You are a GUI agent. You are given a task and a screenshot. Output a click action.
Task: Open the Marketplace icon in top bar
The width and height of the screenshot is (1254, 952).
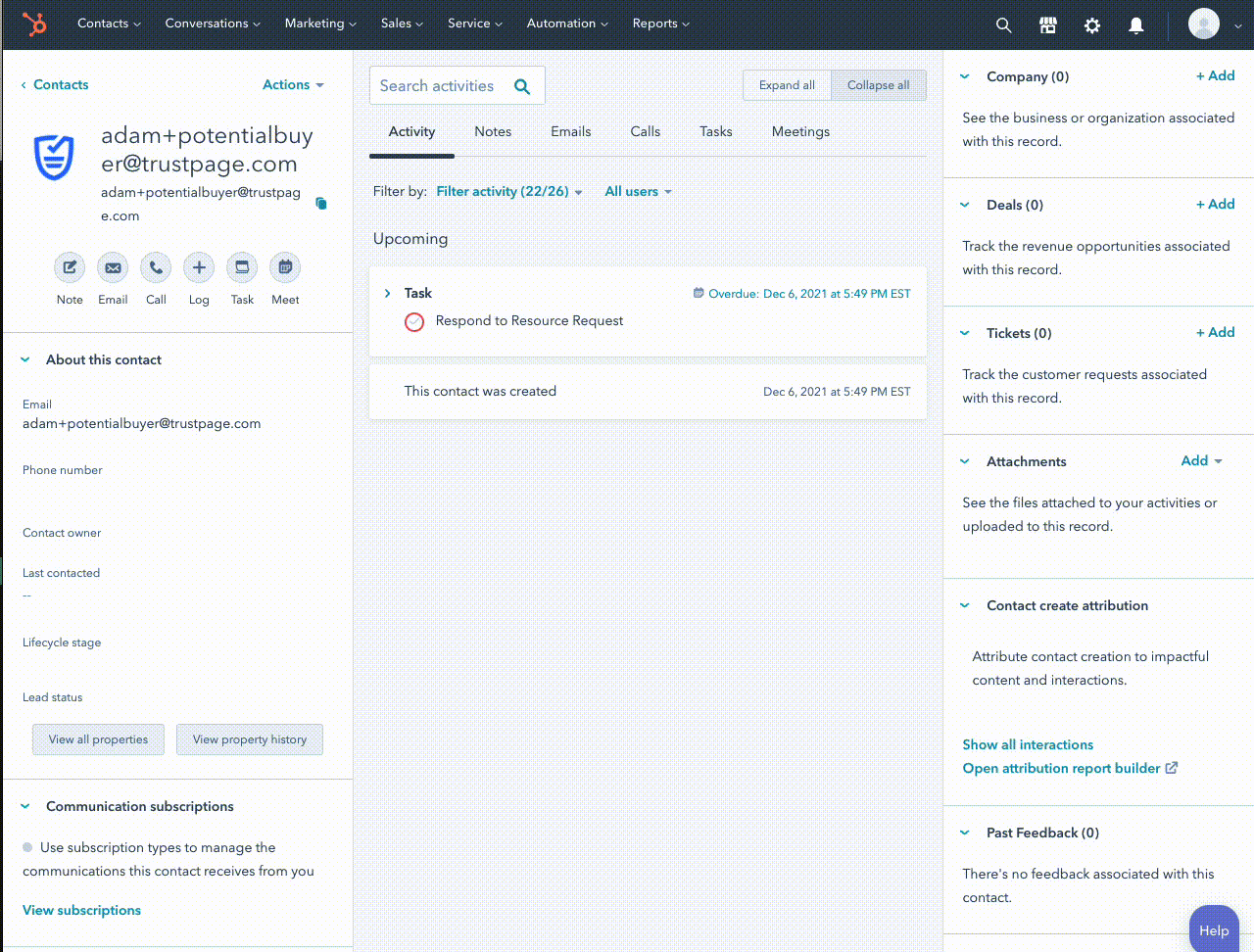[1047, 25]
